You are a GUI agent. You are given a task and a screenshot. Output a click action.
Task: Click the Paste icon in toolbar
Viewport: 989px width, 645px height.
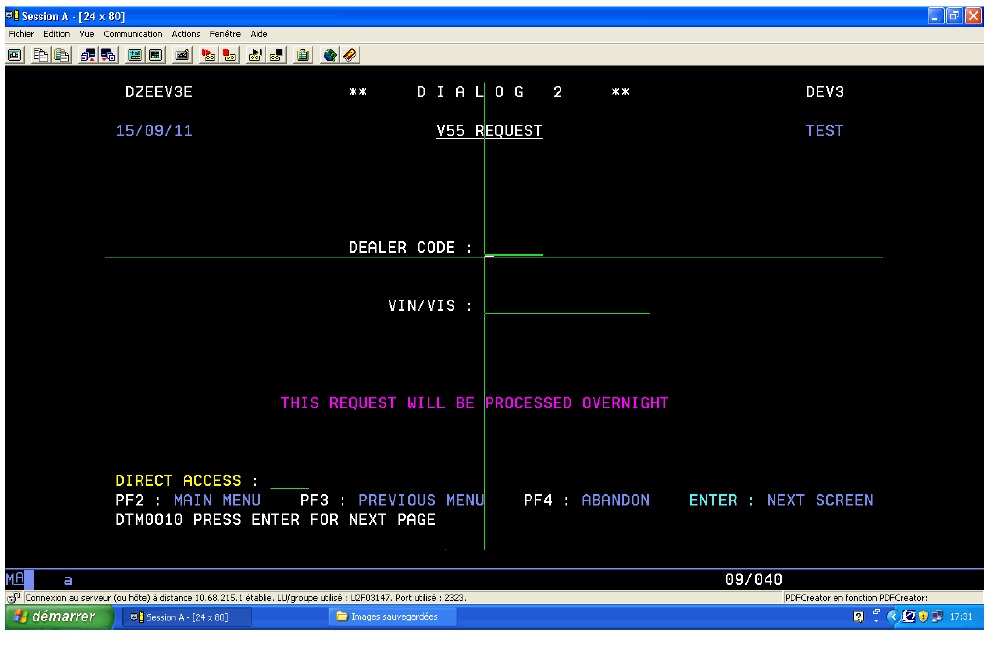(58, 54)
